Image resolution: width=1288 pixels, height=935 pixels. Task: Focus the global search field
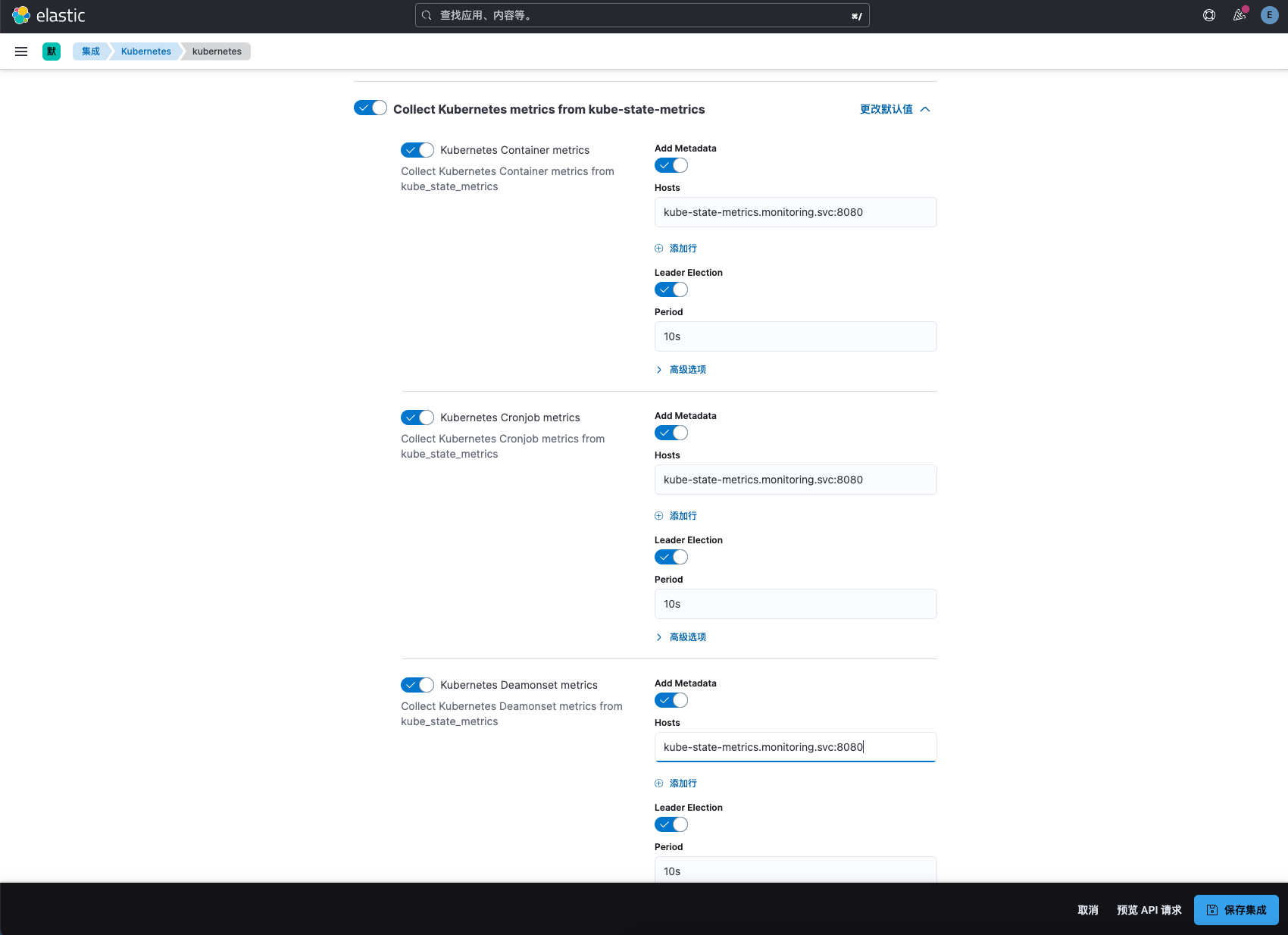(642, 15)
